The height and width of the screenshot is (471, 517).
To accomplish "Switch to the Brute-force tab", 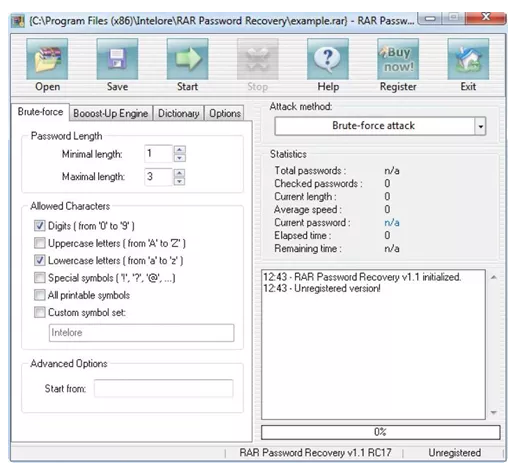I will point(40,112).
